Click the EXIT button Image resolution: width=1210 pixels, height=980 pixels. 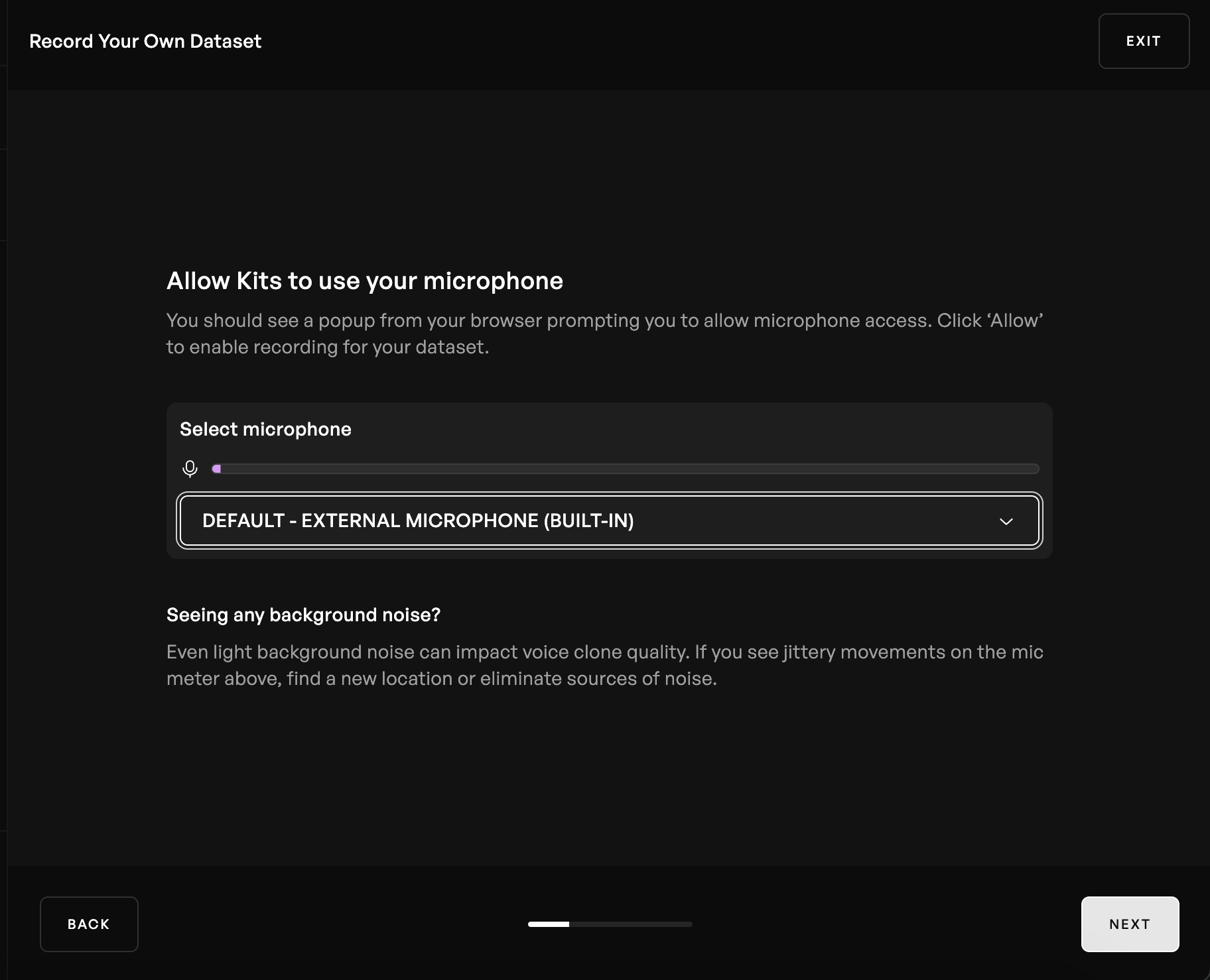[x=1144, y=41]
